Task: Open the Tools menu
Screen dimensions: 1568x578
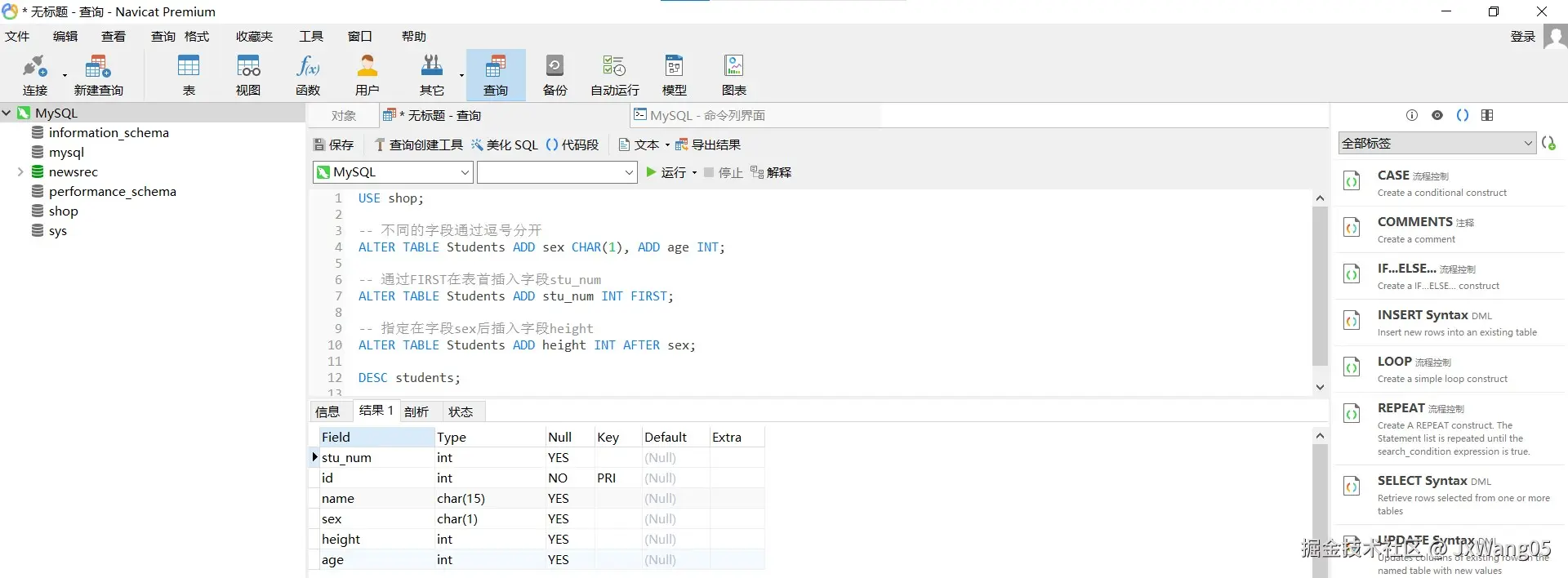Action: (x=311, y=37)
